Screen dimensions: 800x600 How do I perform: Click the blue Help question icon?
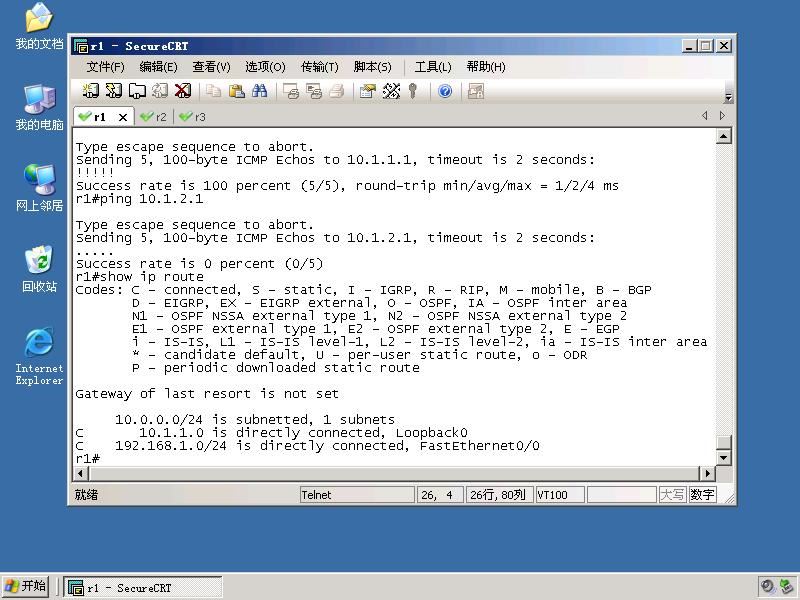445,91
